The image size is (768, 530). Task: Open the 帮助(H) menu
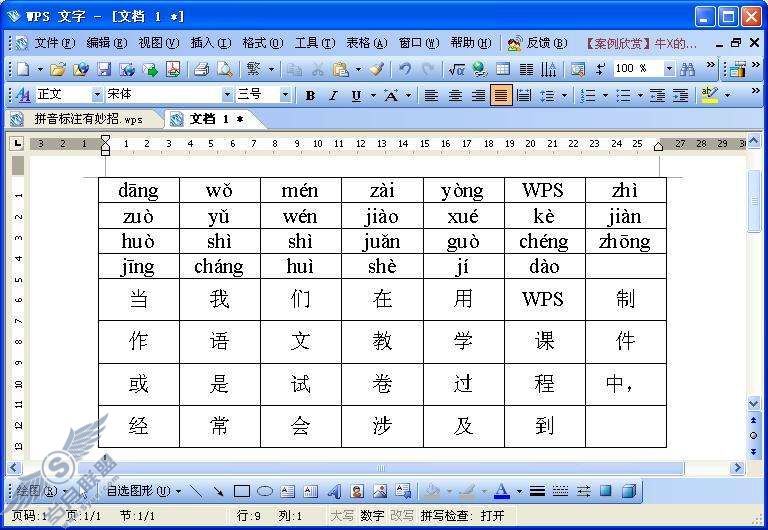point(471,43)
